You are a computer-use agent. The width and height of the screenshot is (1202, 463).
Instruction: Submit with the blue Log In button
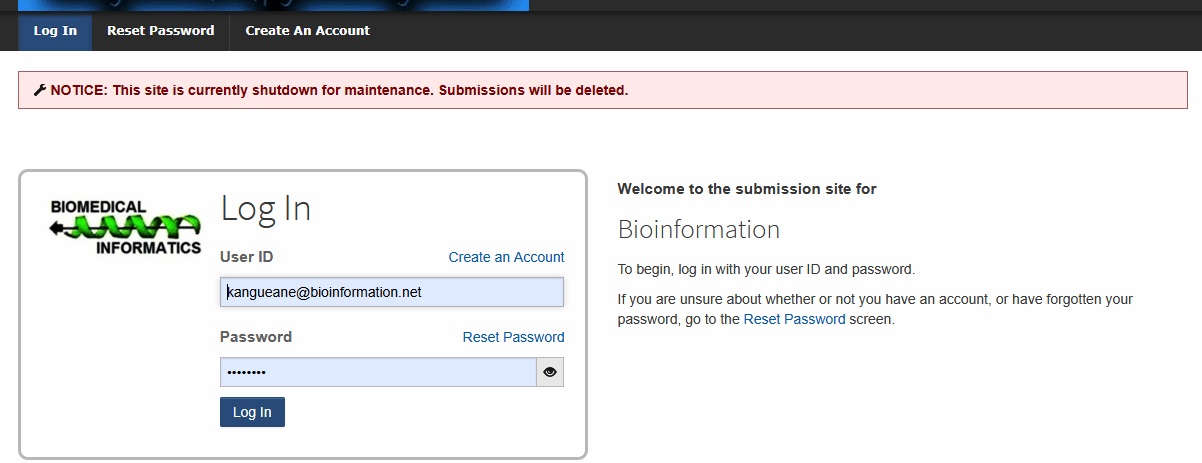point(252,412)
